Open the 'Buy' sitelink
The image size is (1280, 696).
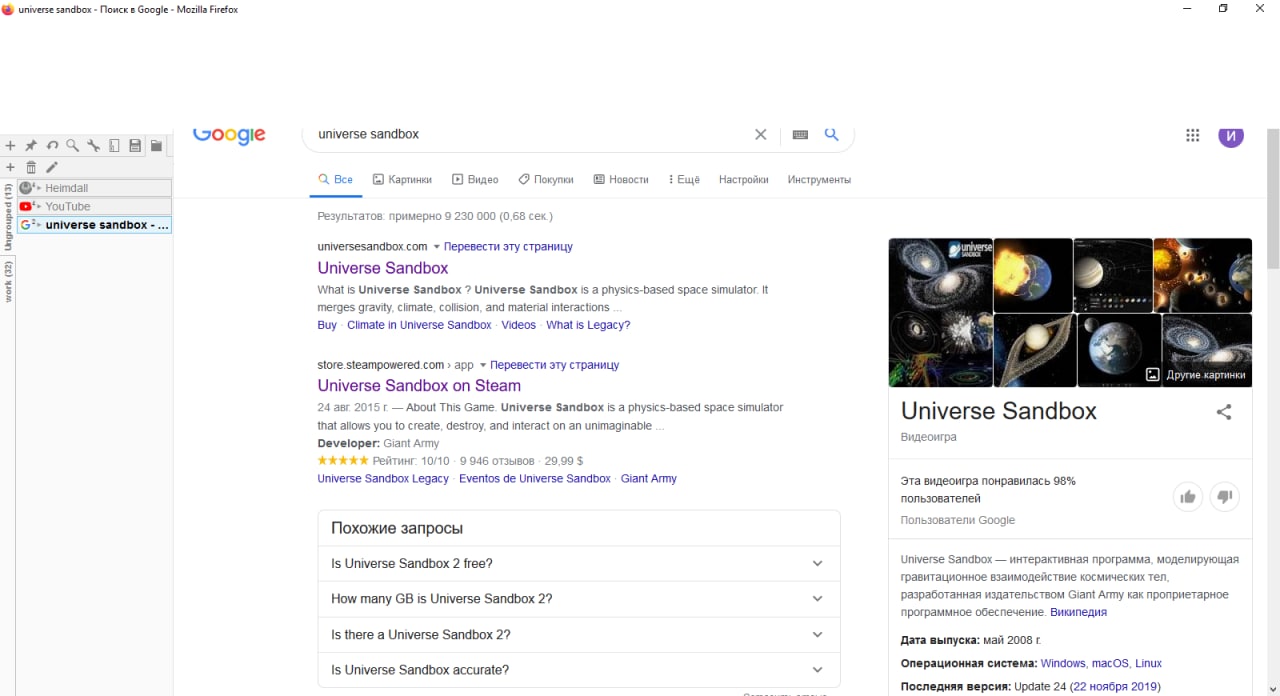pos(327,325)
